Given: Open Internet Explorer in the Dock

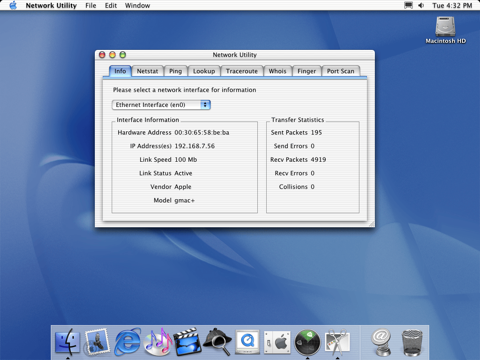Looking at the screenshot, I should tap(128, 342).
